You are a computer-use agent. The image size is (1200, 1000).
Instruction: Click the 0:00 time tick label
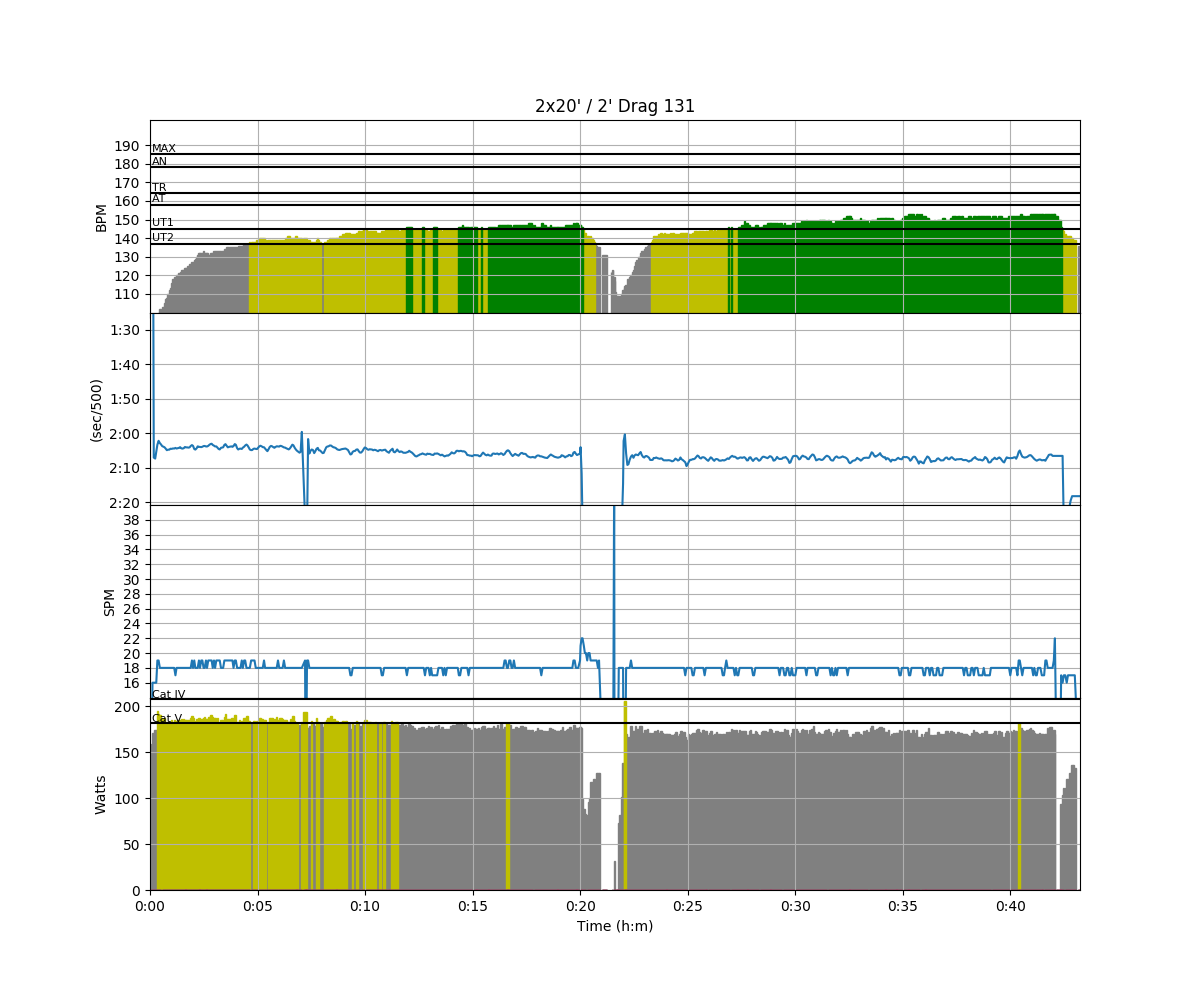[x=150, y=906]
